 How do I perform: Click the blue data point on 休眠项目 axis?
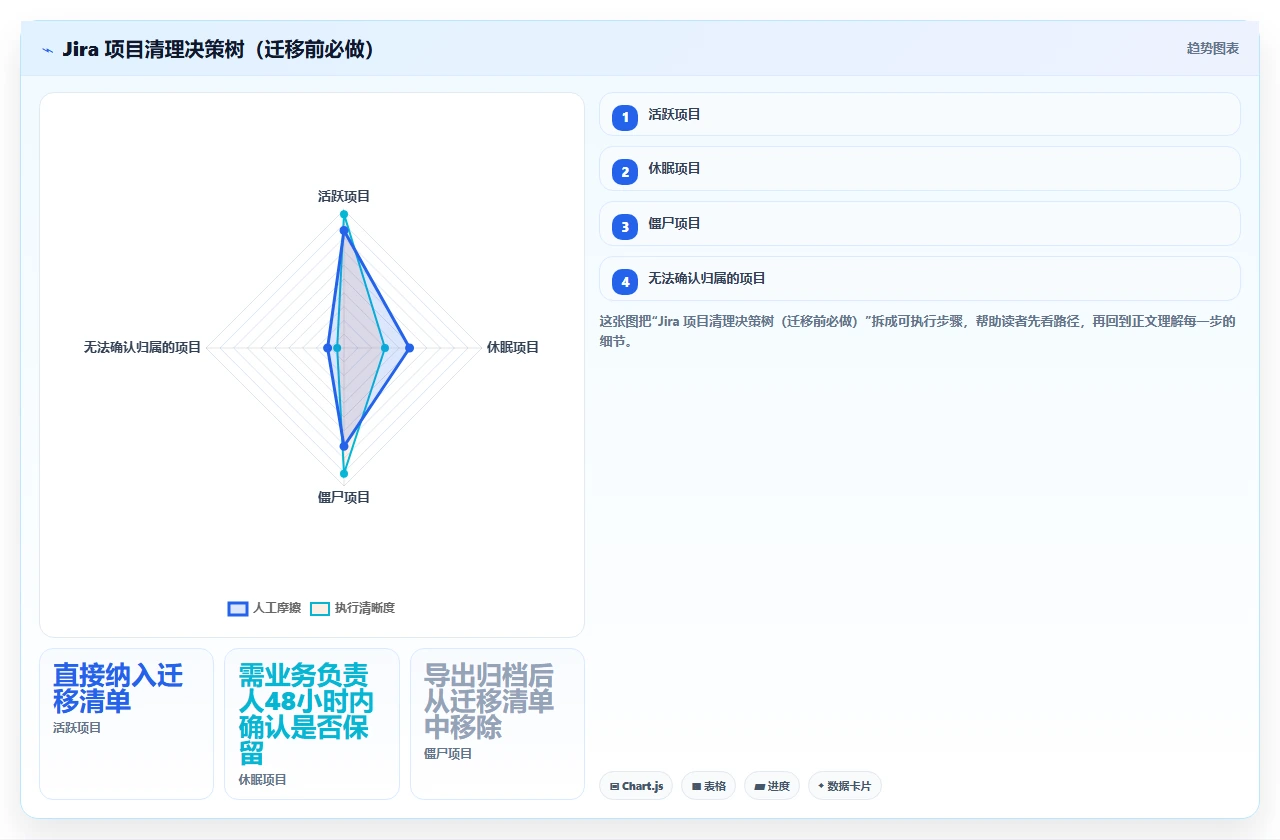409,348
